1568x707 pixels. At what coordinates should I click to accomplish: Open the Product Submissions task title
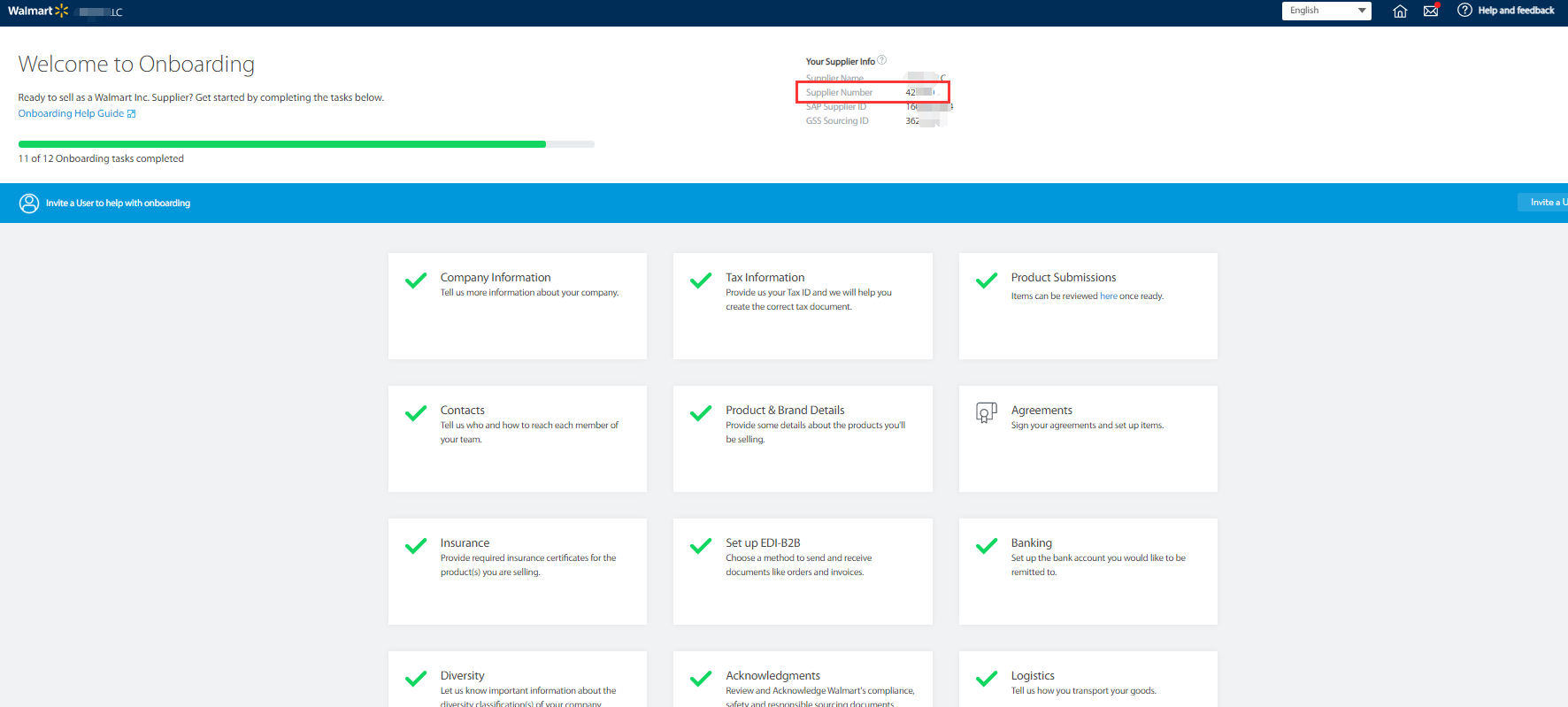pyautogui.click(x=1064, y=278)
